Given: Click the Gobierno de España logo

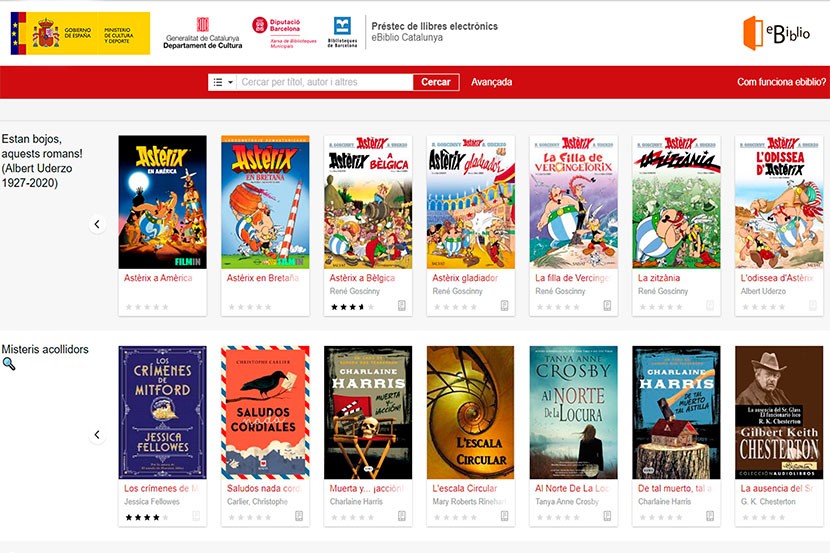Looking at the screenshot, I should (x=80, y=33).
